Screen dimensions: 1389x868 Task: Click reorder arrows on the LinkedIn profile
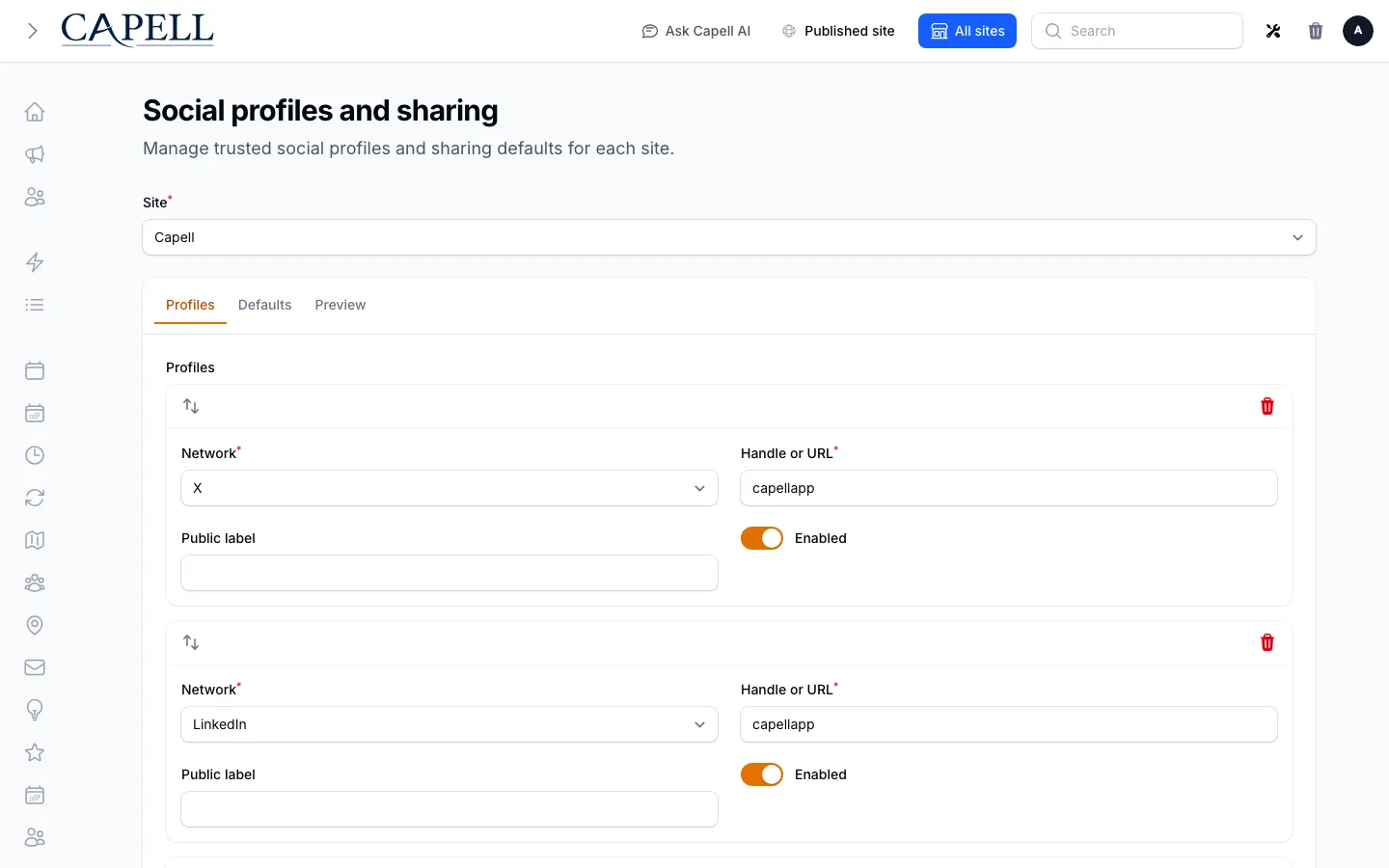coord(191,642)
